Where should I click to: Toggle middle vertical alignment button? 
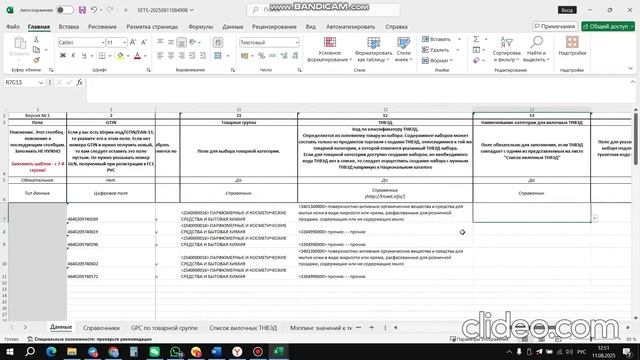(x=171, y=42)
